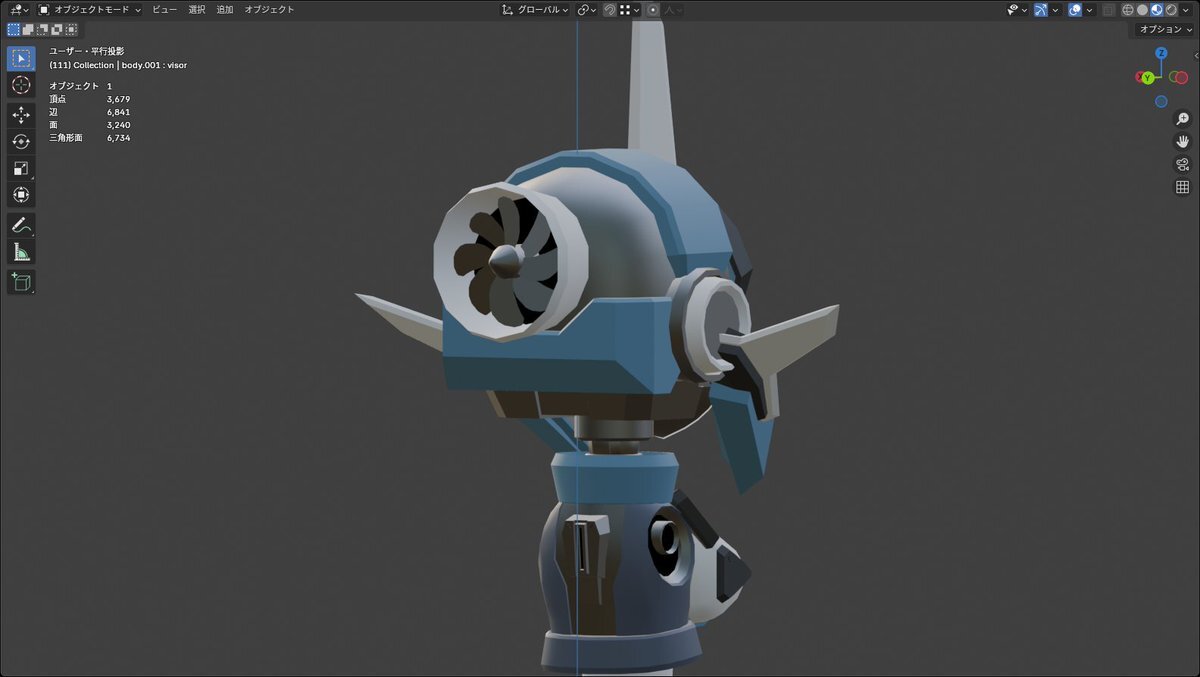1200x677 pixels.
Task: Select the Select Box tool in left toolbar
Action: click(21, 59)
